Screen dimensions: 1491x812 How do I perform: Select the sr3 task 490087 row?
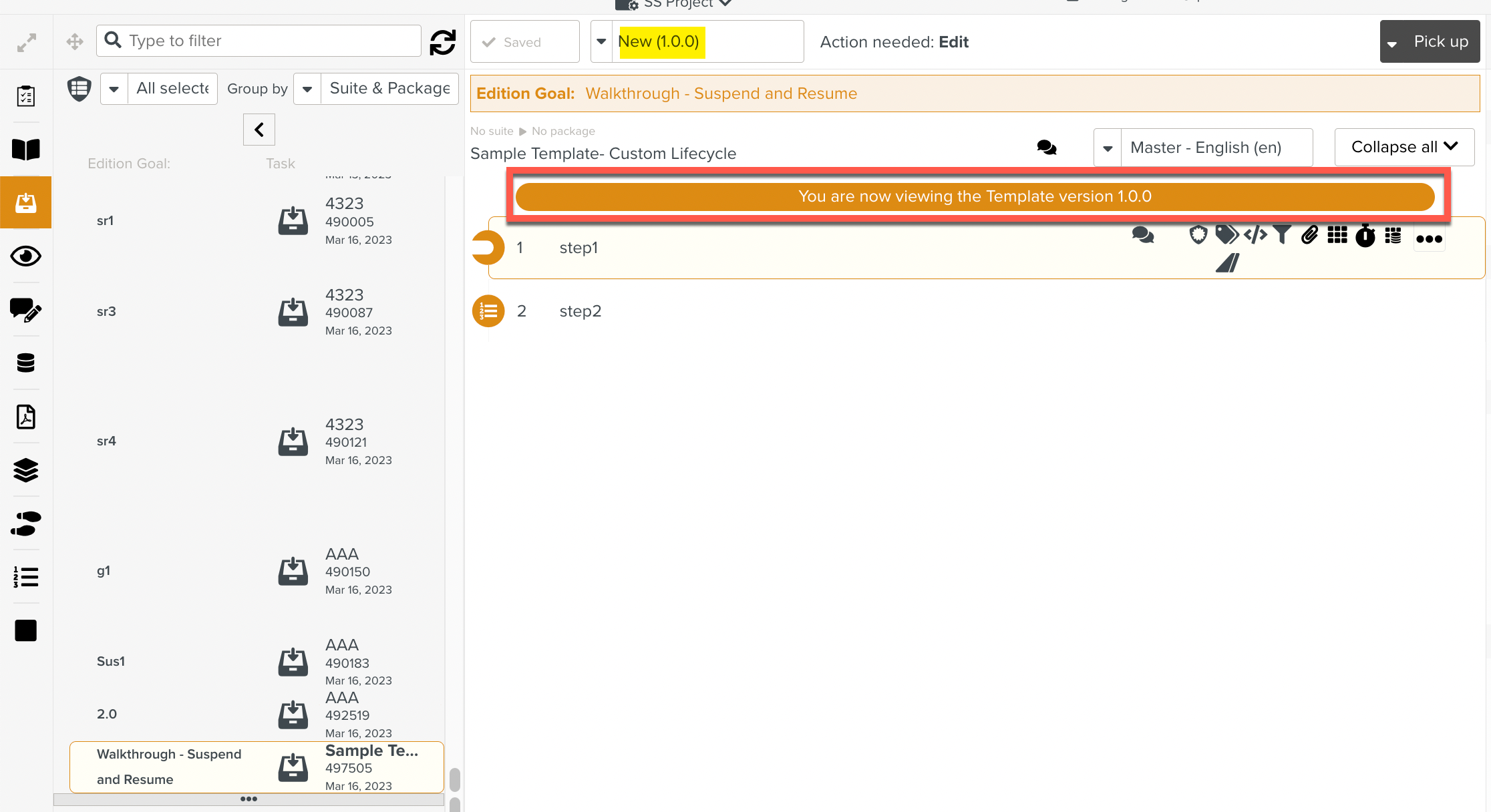[257, 312]
